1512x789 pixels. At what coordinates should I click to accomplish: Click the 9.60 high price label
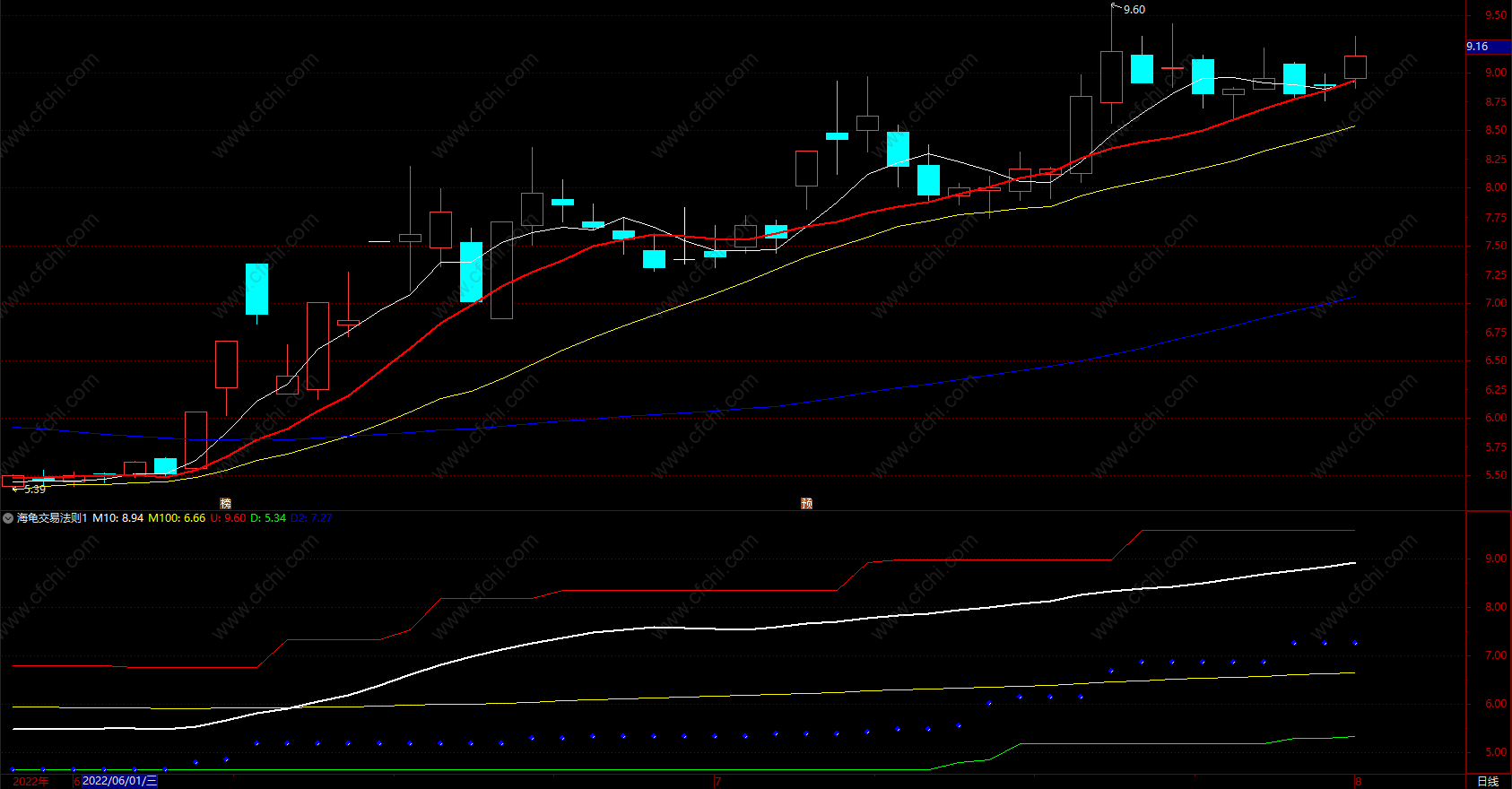pyautogui.click(x=1134, y=10)
